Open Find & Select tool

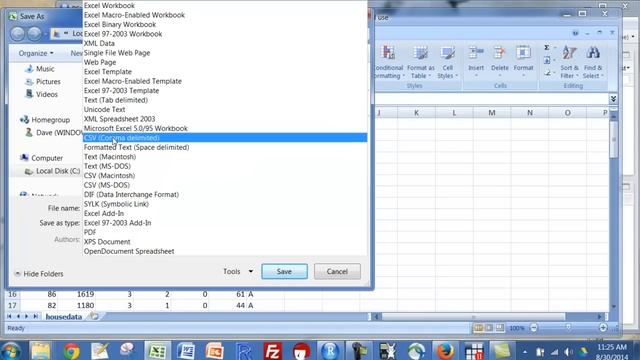593,62
